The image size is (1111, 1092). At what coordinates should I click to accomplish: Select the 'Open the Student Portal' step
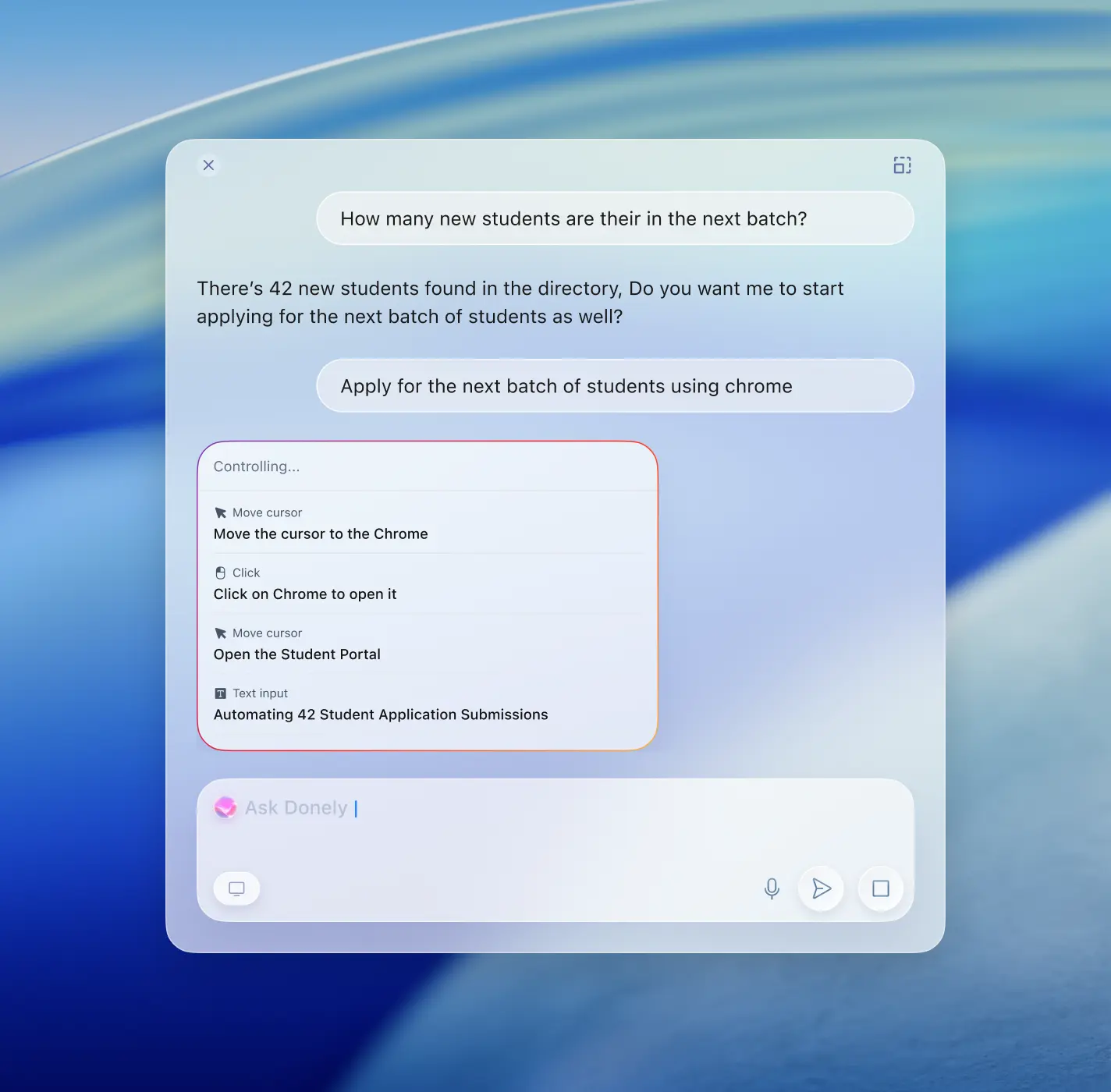[297, 654]
